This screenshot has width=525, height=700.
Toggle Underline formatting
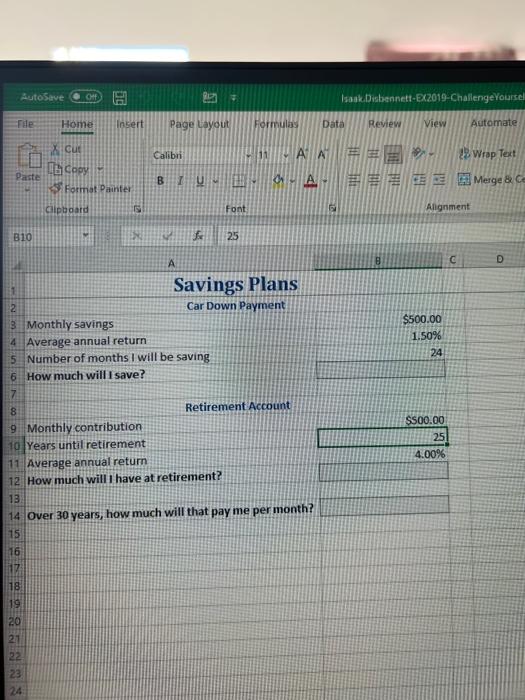pos(200,180)
